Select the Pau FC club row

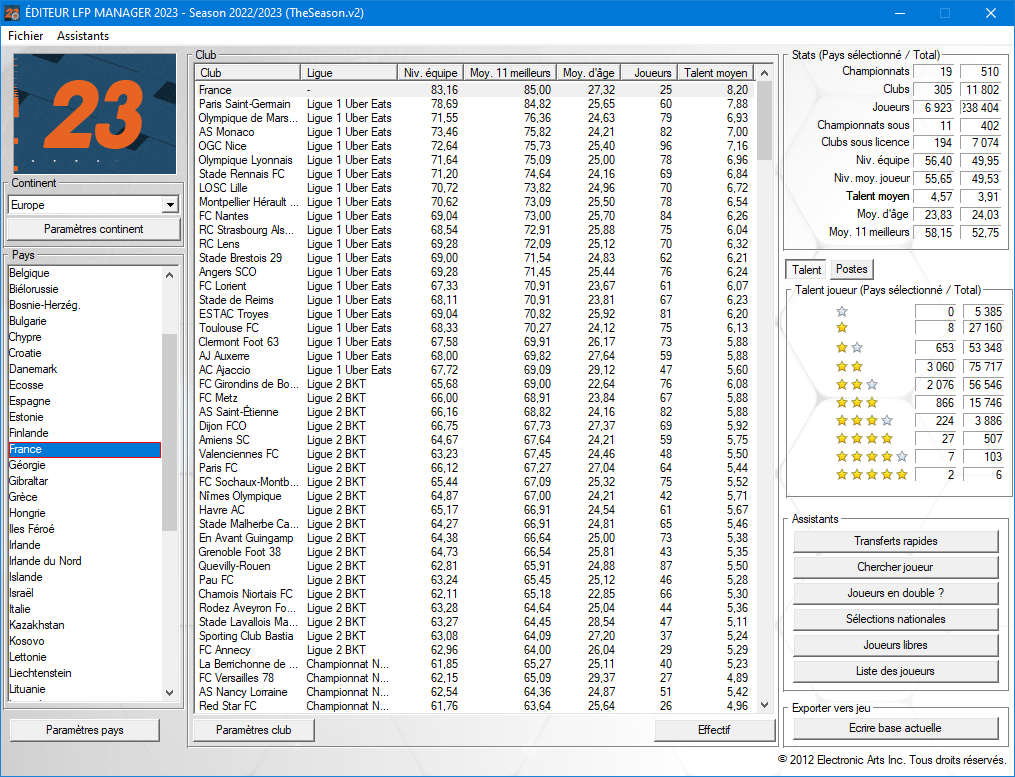475,580
